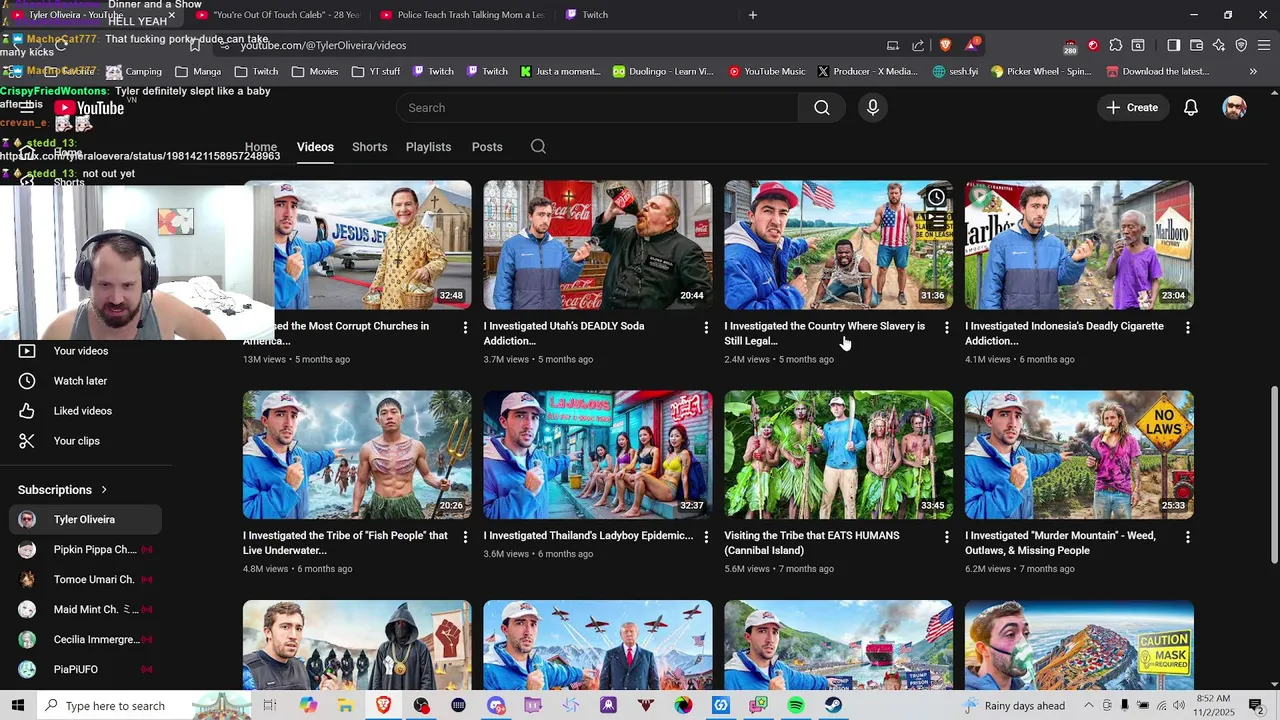The image size is (1280, 720).
Task: Open Duolingo bookmark
Action: [x=664, y=71]
